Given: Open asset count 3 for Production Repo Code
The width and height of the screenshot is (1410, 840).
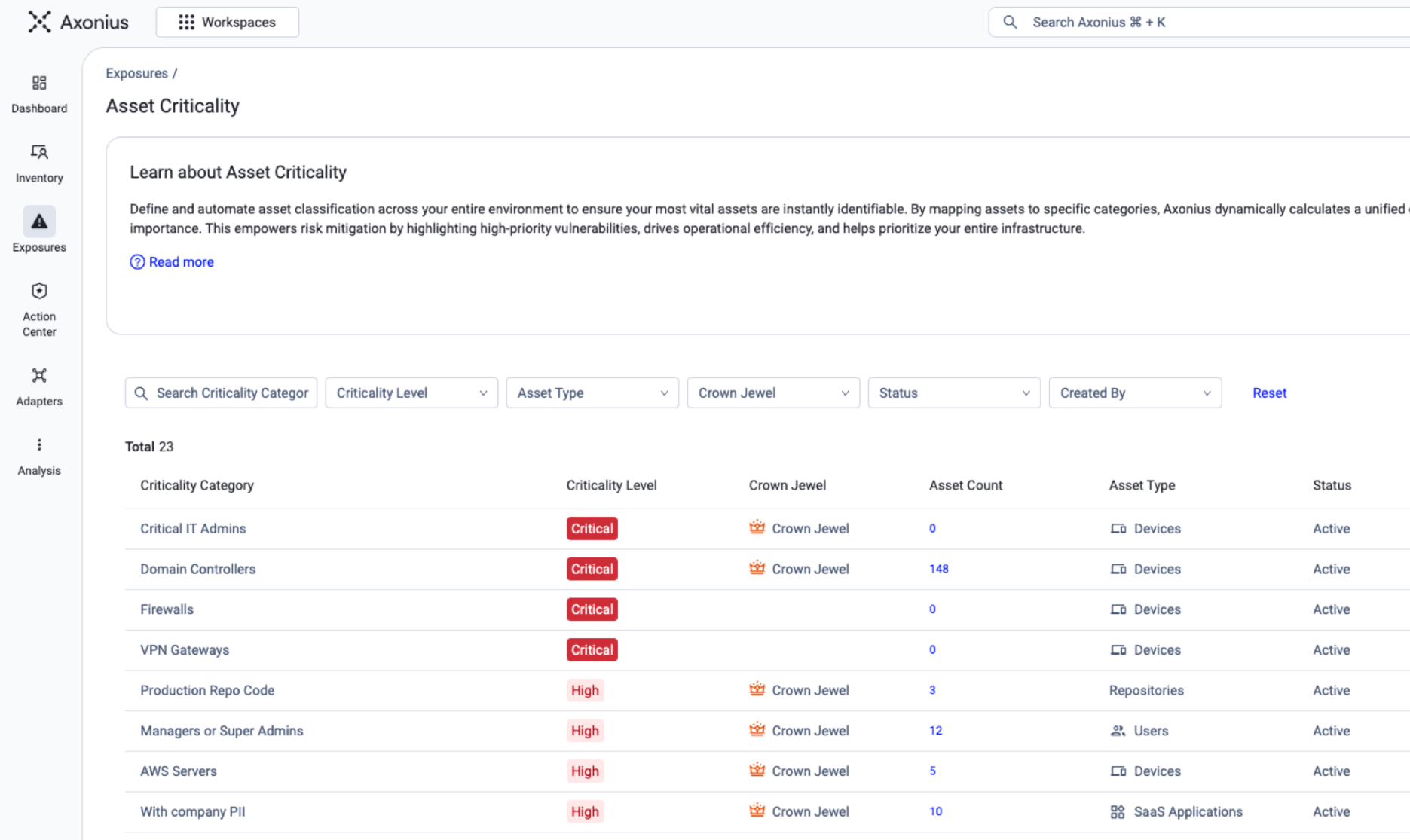Looking at the screenshot, I should tap(932, 690).
